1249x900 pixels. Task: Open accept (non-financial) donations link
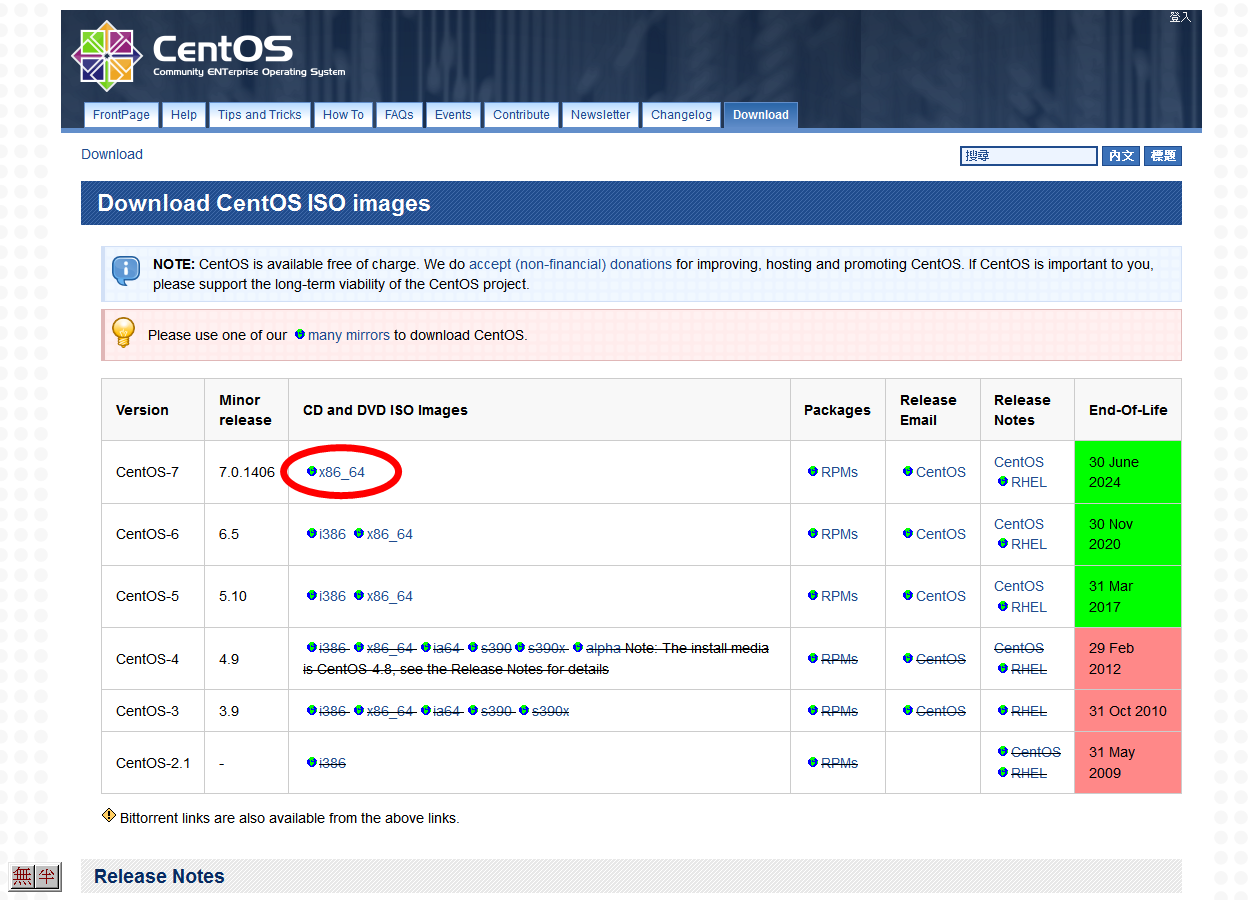click(570, 264)
